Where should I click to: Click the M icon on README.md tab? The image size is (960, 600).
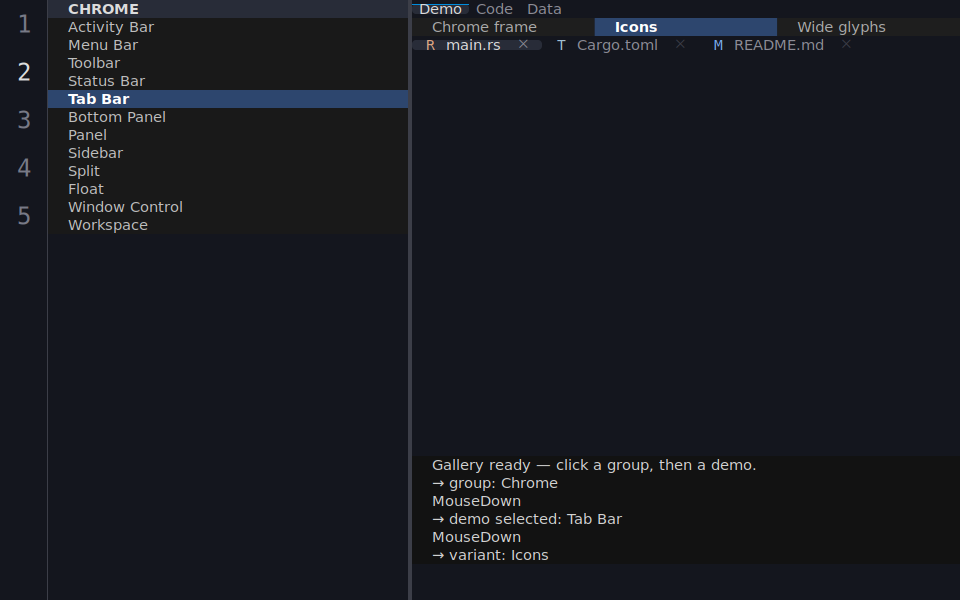tap(718, 45)
